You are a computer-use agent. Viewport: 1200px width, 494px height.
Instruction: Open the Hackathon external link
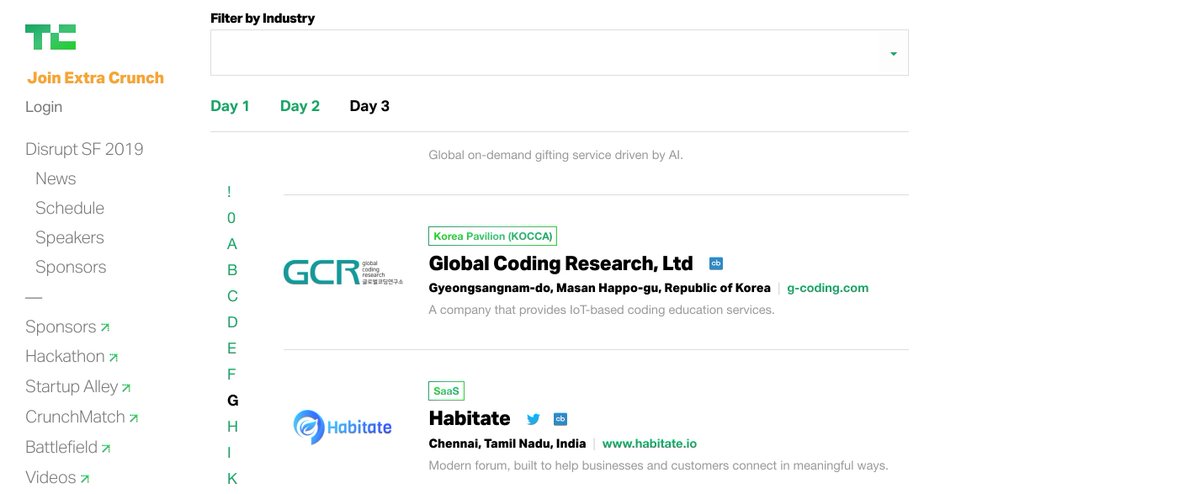tap(72, 356)
